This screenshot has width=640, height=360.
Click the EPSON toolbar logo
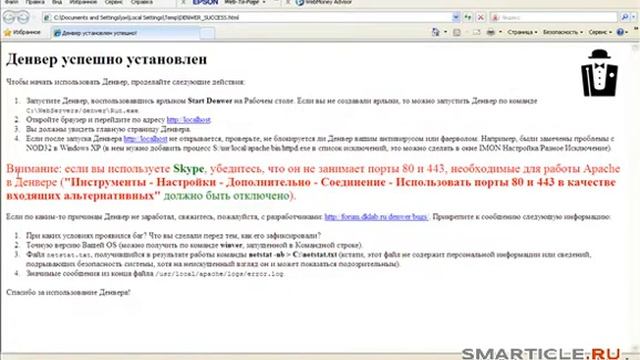point(205,2)
